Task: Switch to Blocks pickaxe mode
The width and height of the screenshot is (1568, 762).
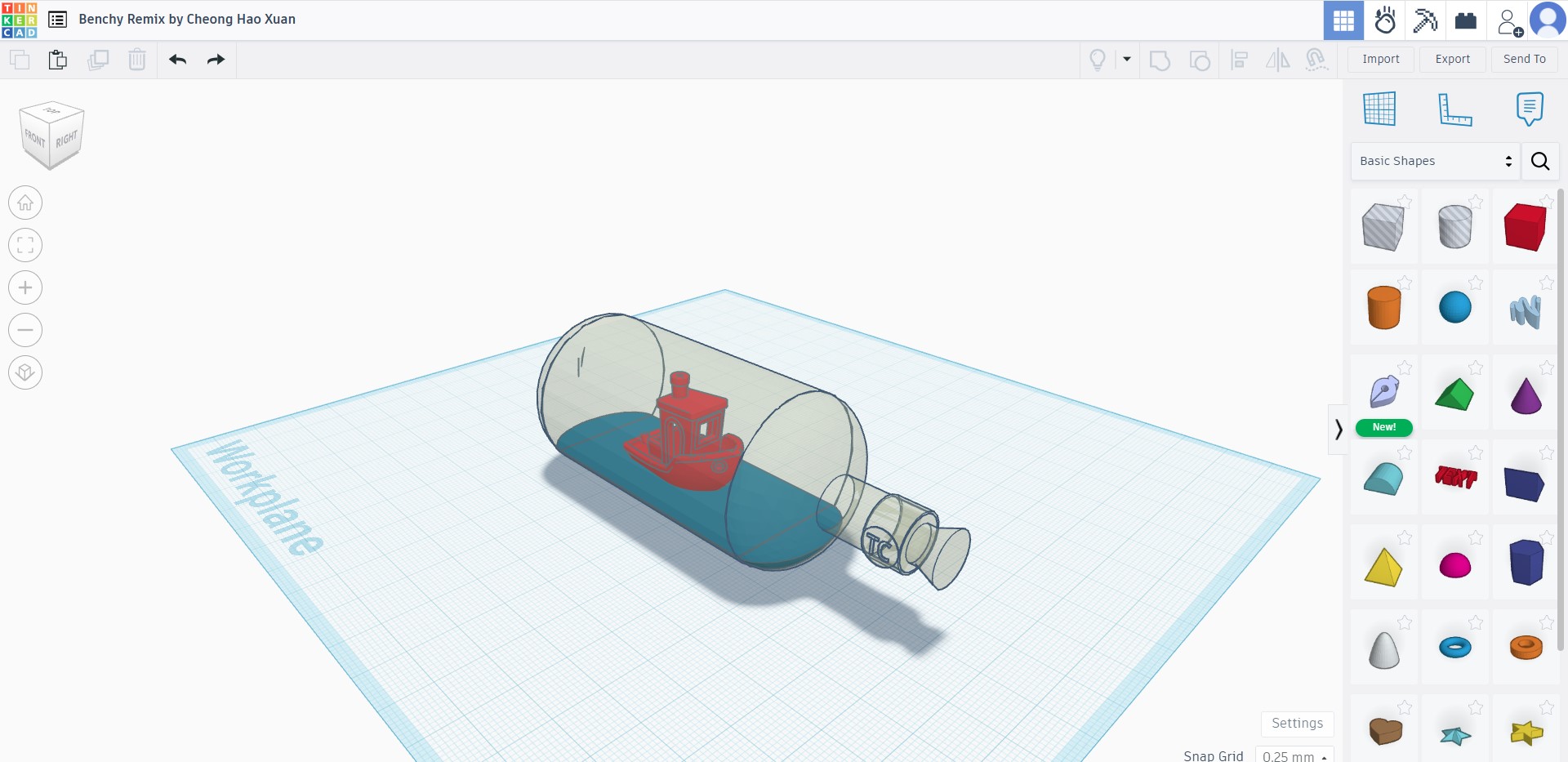Action: [1426, 20]
